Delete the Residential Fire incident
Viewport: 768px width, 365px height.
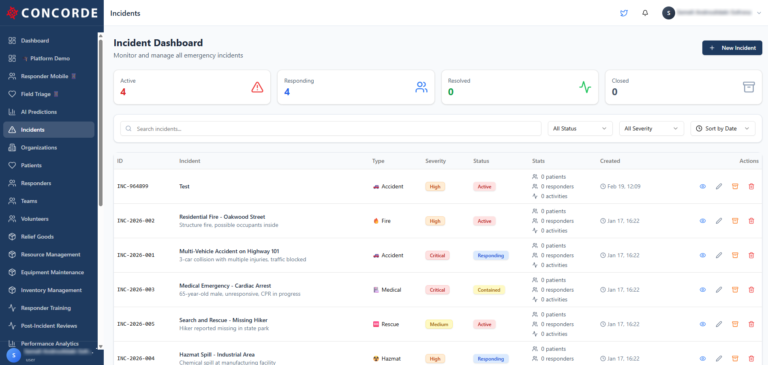751,221
